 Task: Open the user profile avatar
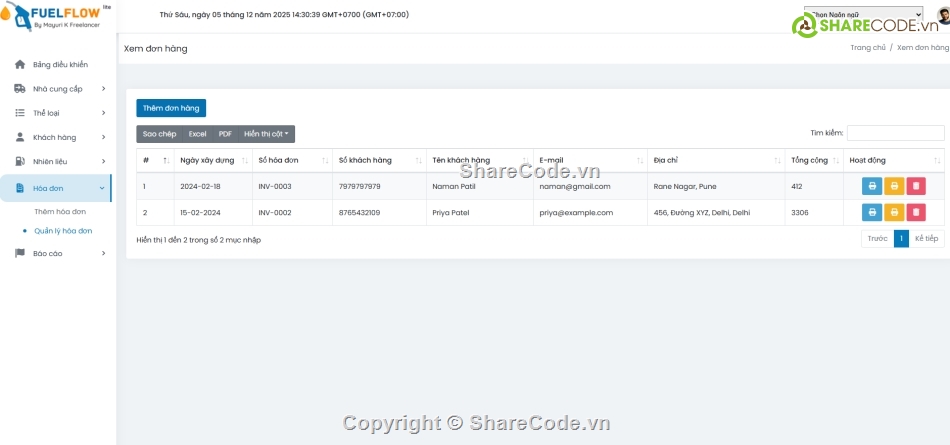942,15
